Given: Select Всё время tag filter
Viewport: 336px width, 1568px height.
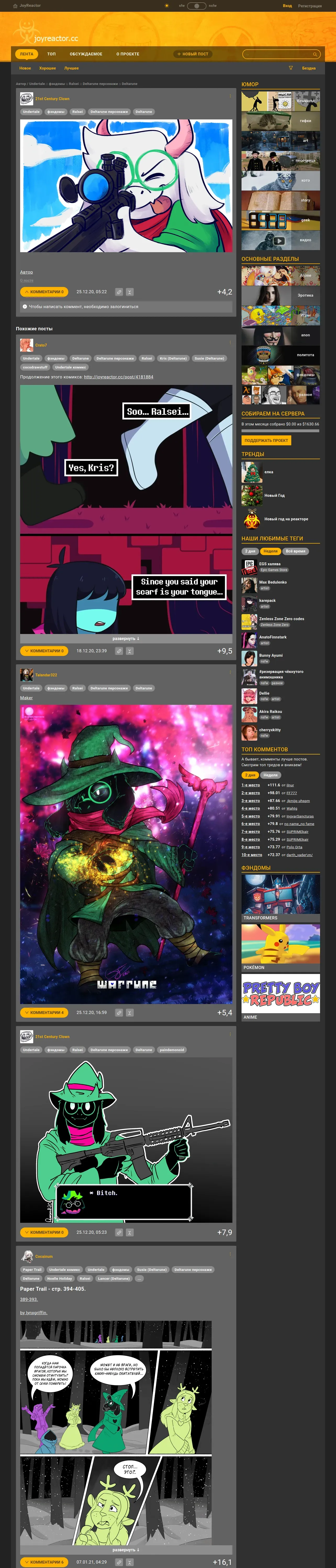Looking at the screenshot, I should click(296, 551).
